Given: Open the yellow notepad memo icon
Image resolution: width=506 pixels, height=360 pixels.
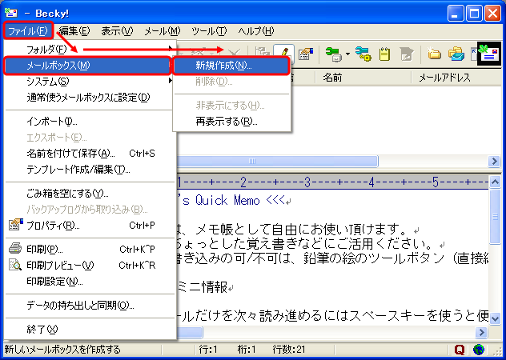Looking at the screenshot, I should click(x=385, y=54).
